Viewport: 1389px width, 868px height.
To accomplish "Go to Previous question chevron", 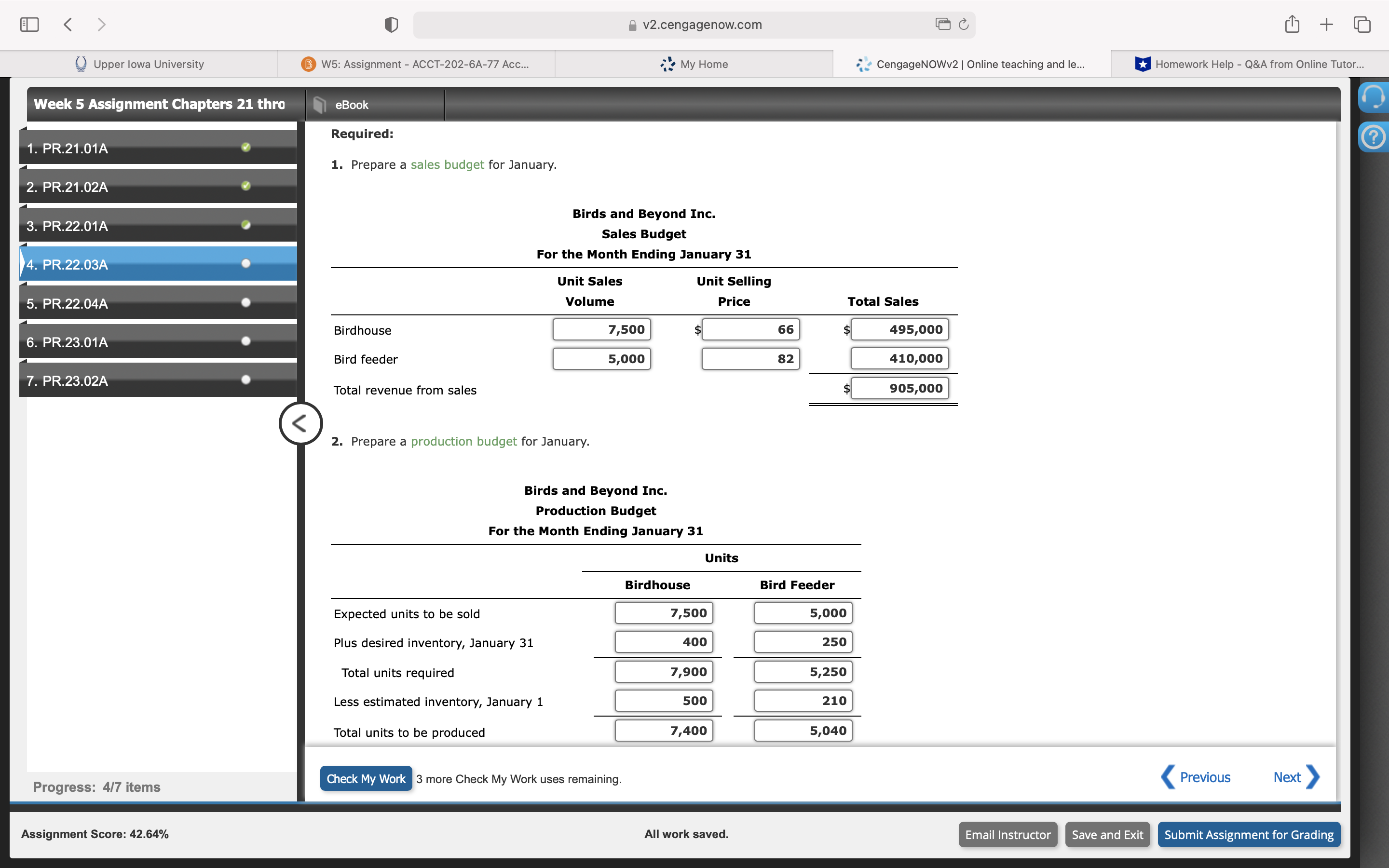I will click(1168, 777).
